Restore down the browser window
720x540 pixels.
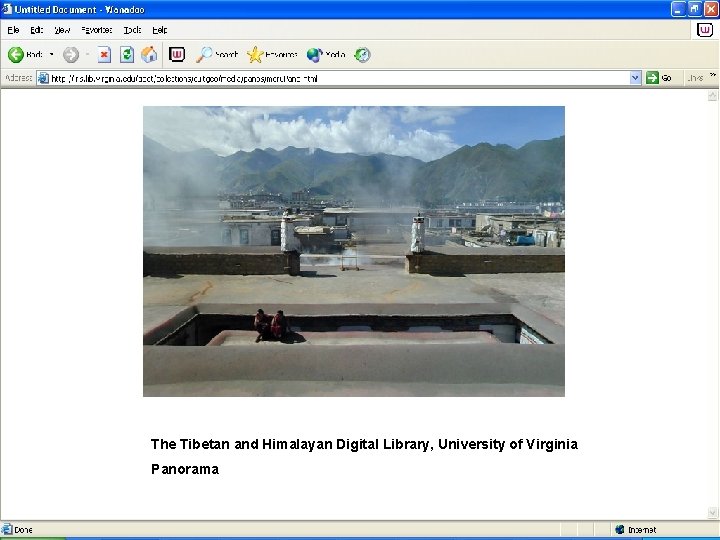click(694, 9)
